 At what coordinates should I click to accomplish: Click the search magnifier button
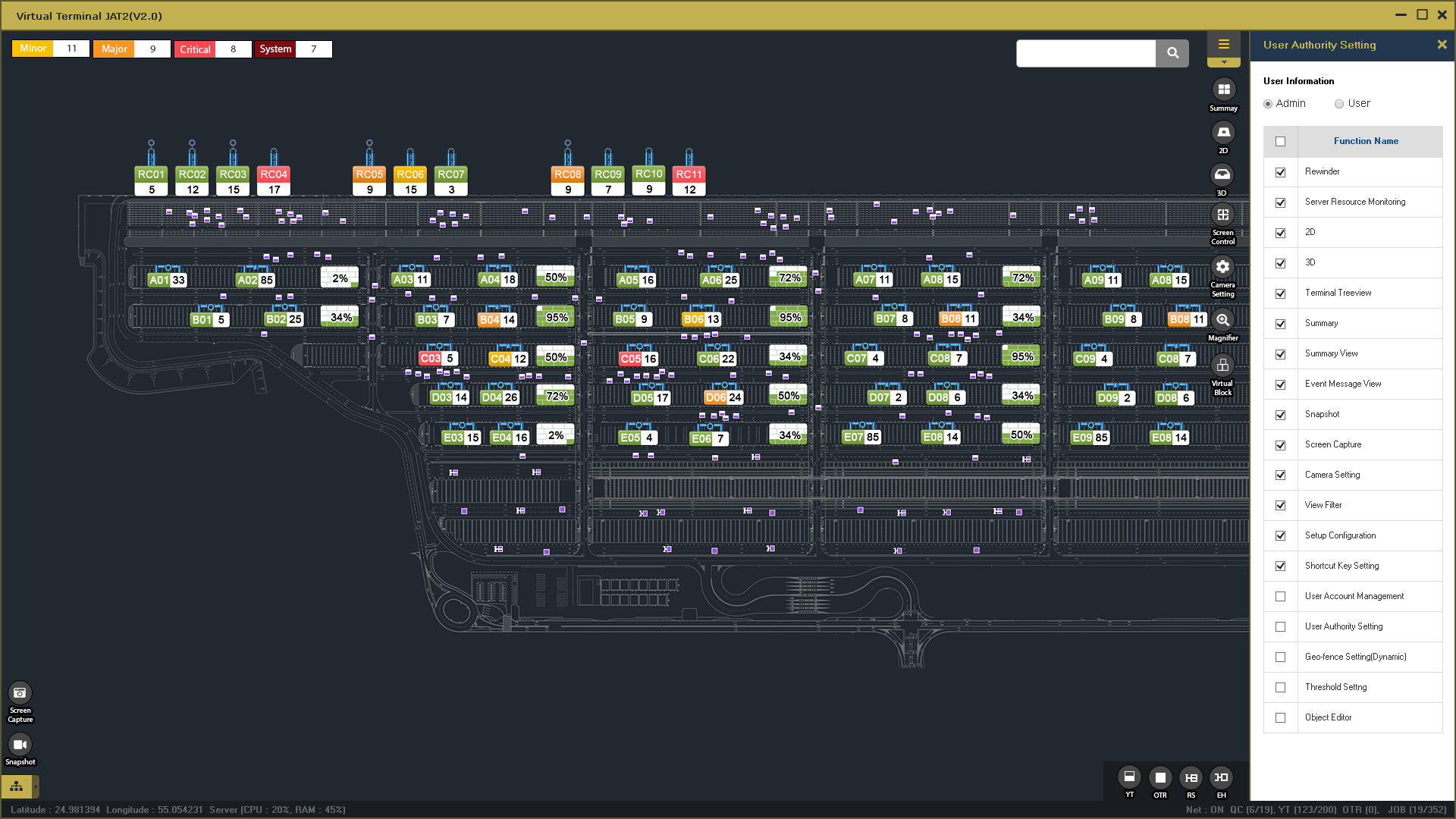(x=1172, y=53)
